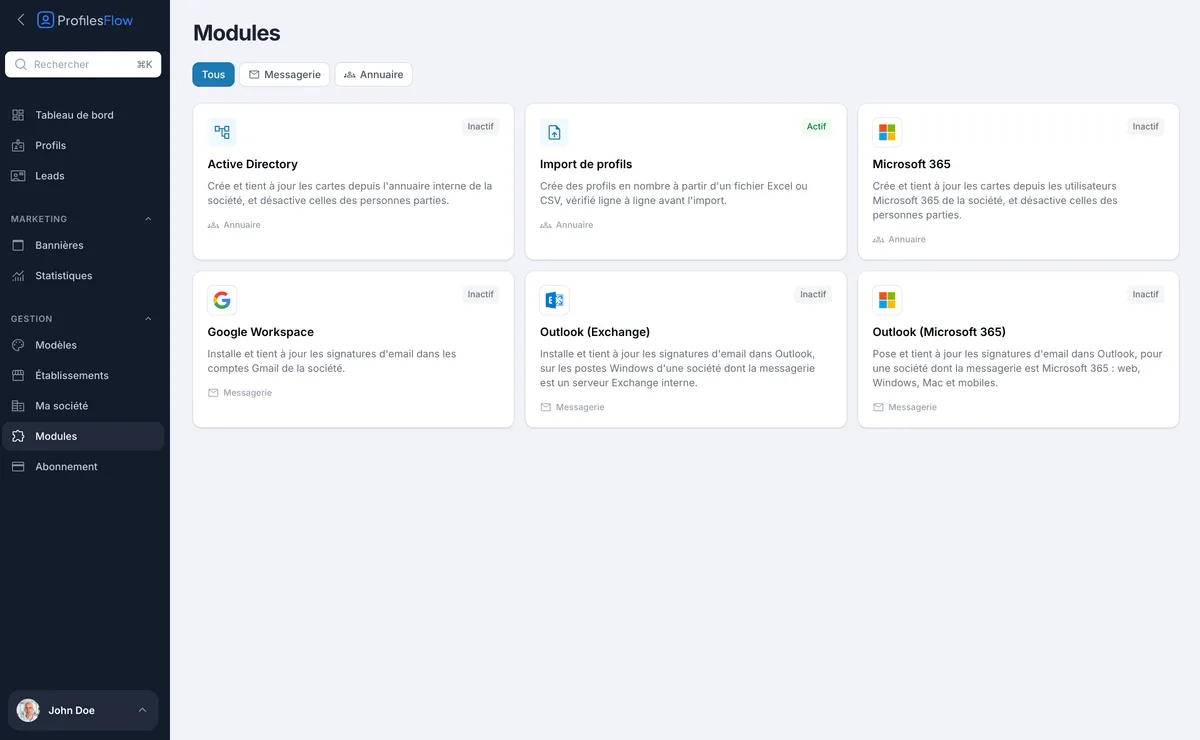
Task: Click the ProfilesFlow logo icon
Action: pyautogui.click(x=45, y=20)
